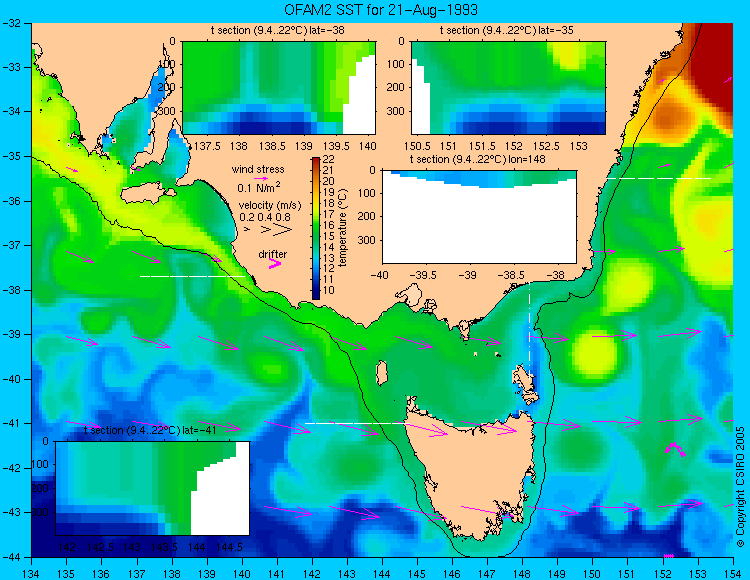The width and height of the screenshot is (750, 580).
Task: Click the vertical temperature color bar
Action: [316, 228]
